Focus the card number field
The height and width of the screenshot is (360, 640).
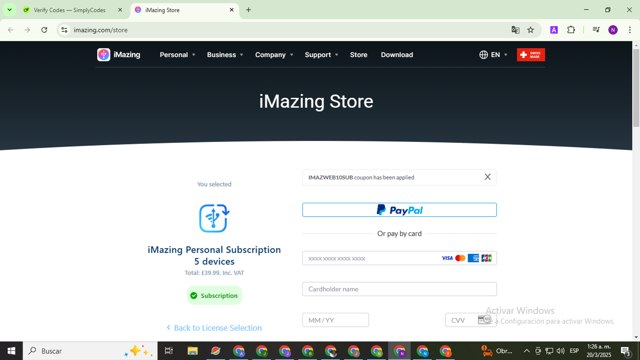tap(399, 258)
